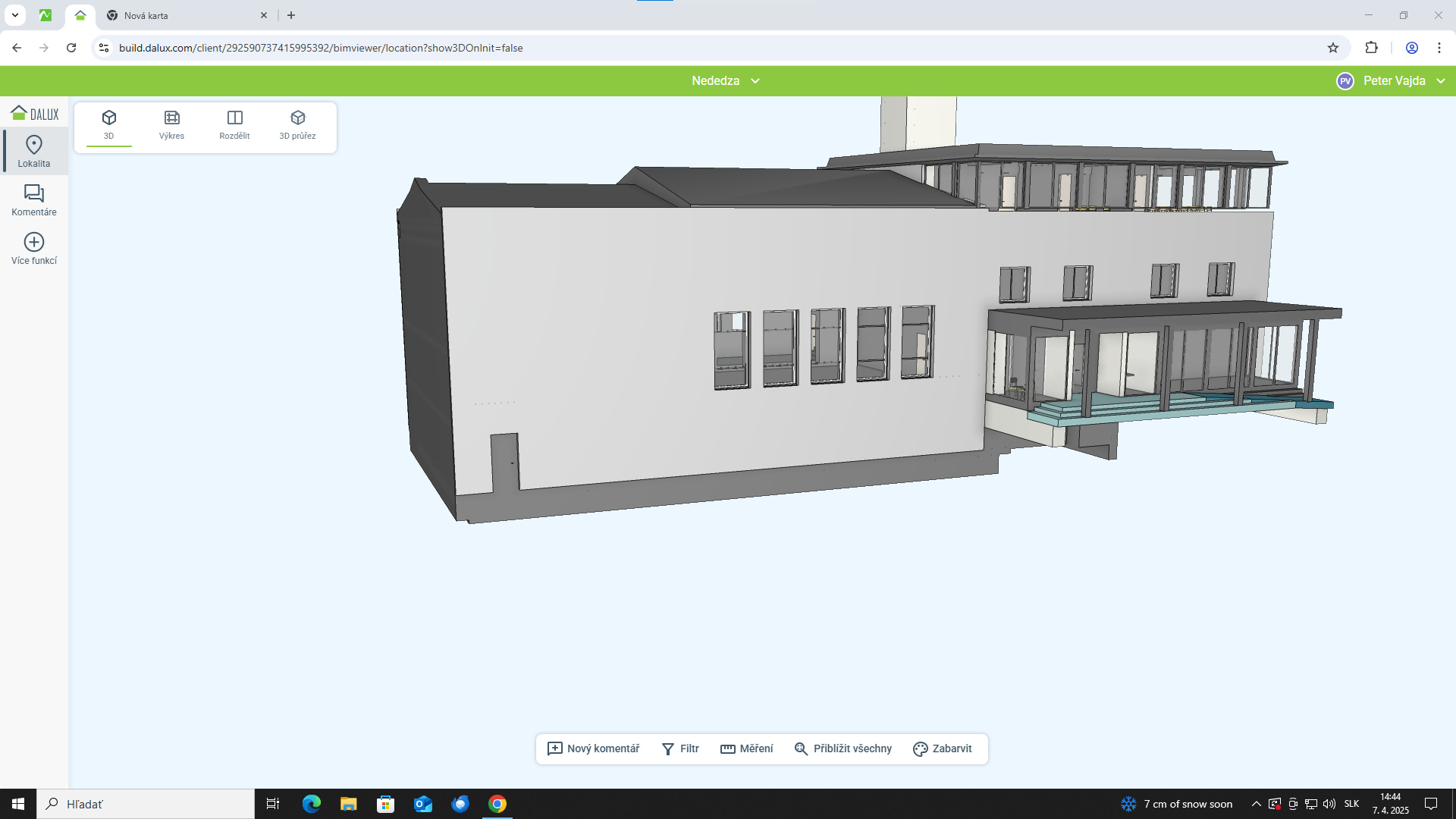Open the Peter Vajda user menu
1456x819 pixels.
[x=1392, y=80]
